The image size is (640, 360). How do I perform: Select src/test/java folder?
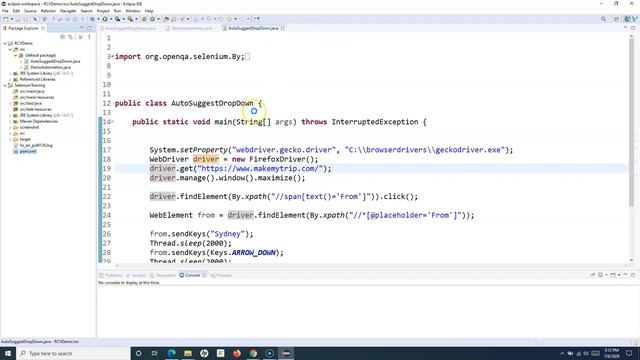click(x=31, y=103)
